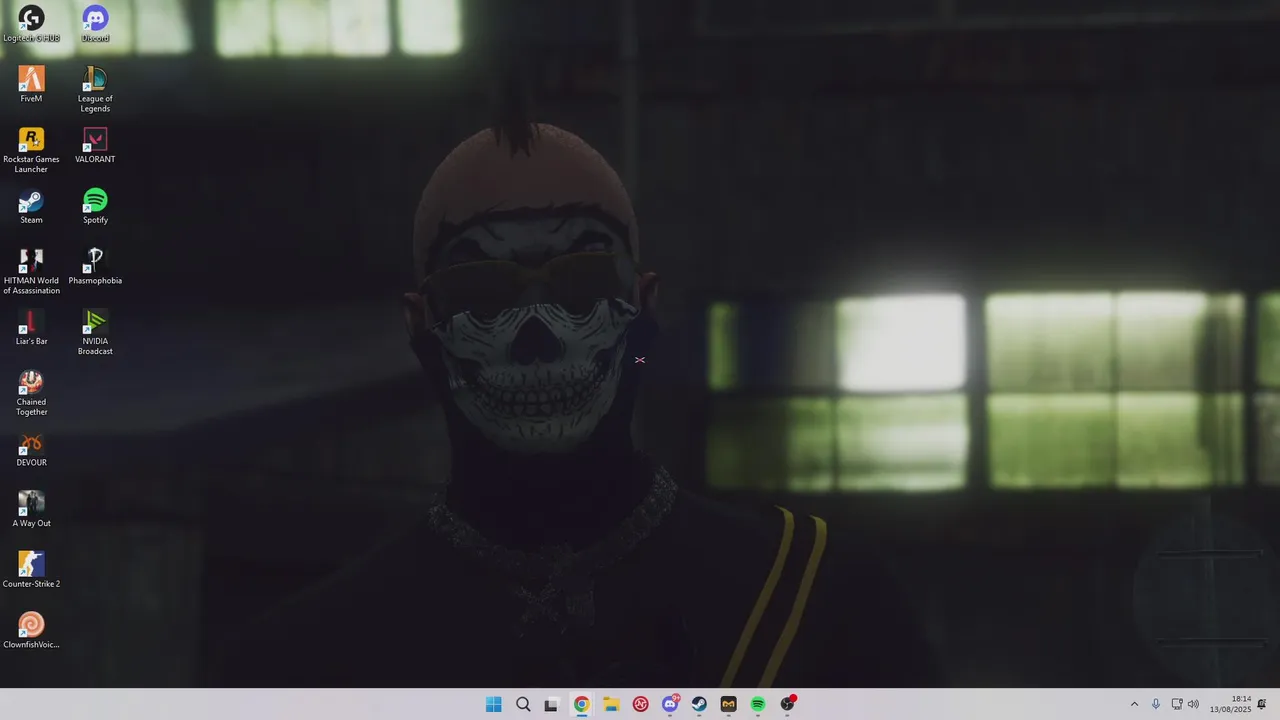Select the VALORANT desktop icon
Image resolution: width=1280 pixels, height=720 pixels.
point(95,145)
